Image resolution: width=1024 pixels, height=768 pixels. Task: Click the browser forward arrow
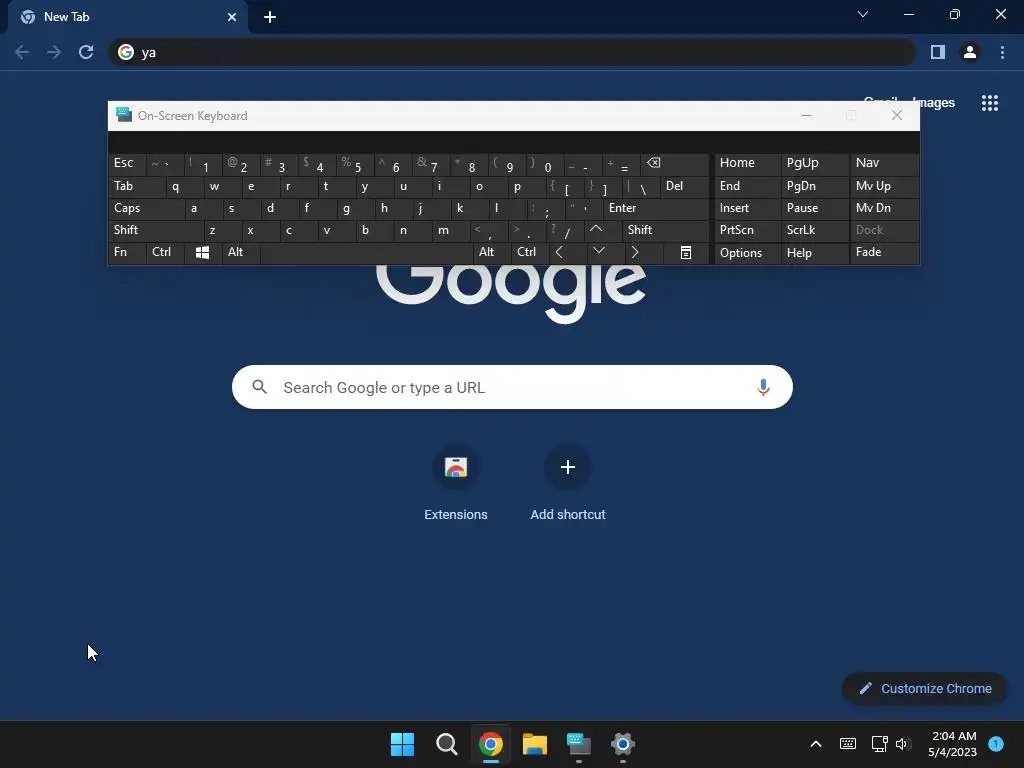(x=54, y=52)
